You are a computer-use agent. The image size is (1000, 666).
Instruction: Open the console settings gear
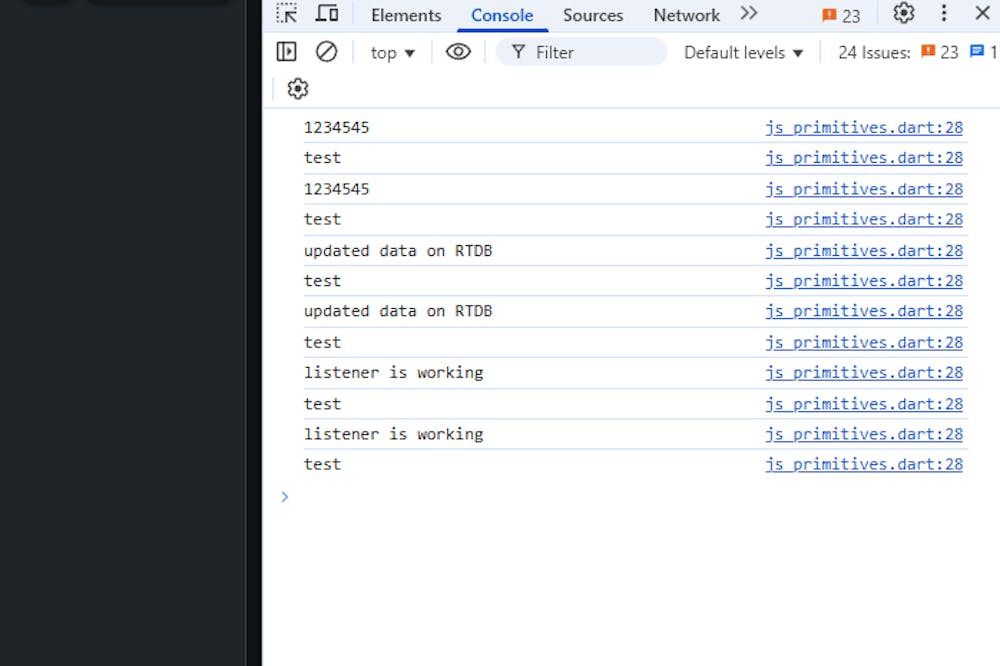[297, 89]
